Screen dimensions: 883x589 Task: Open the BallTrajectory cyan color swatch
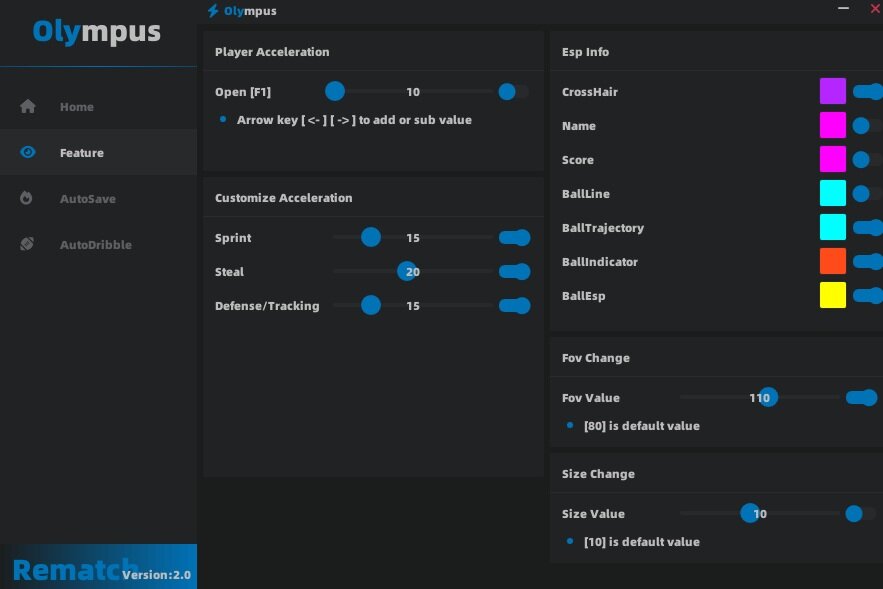[833, 227]
